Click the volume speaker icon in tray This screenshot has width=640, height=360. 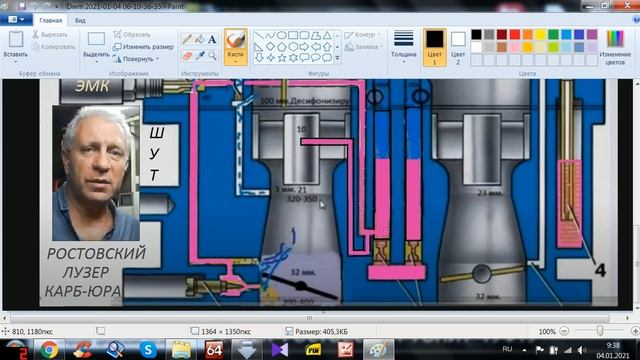581,350
